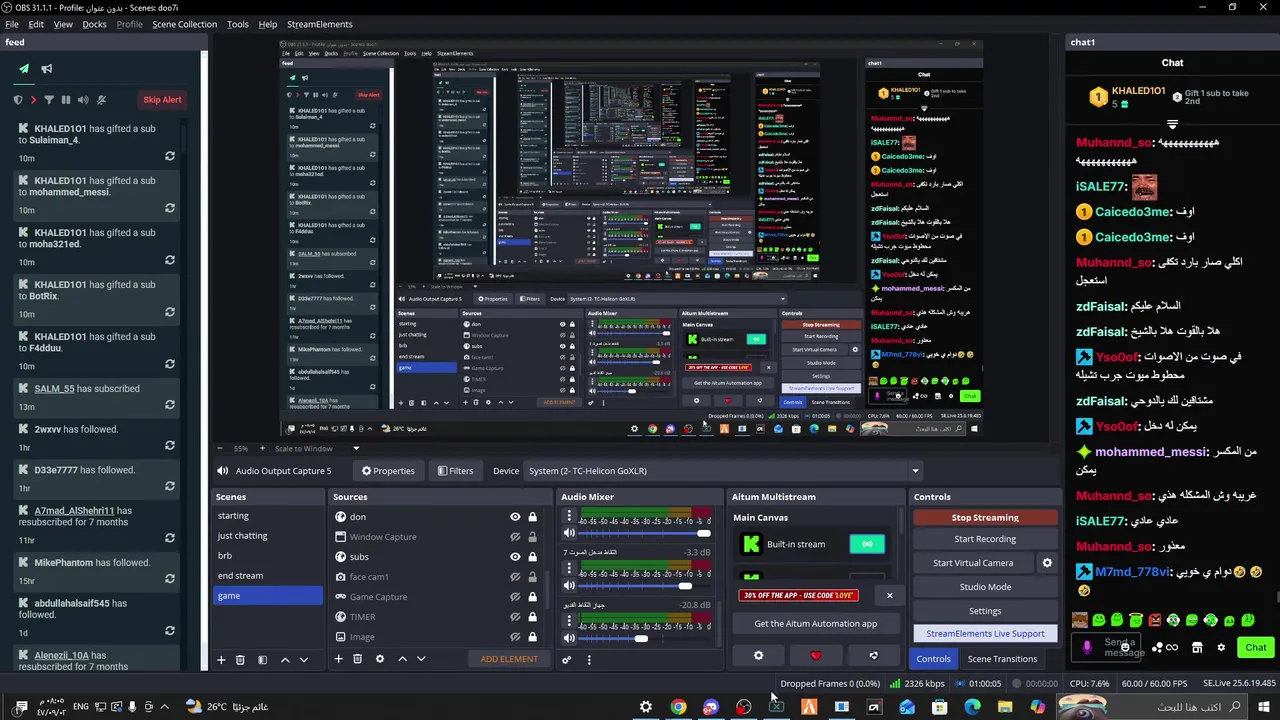The height and width of the screenshot is (720, 1280).
Task: Move the selected scene down
Action: [304, 660]
